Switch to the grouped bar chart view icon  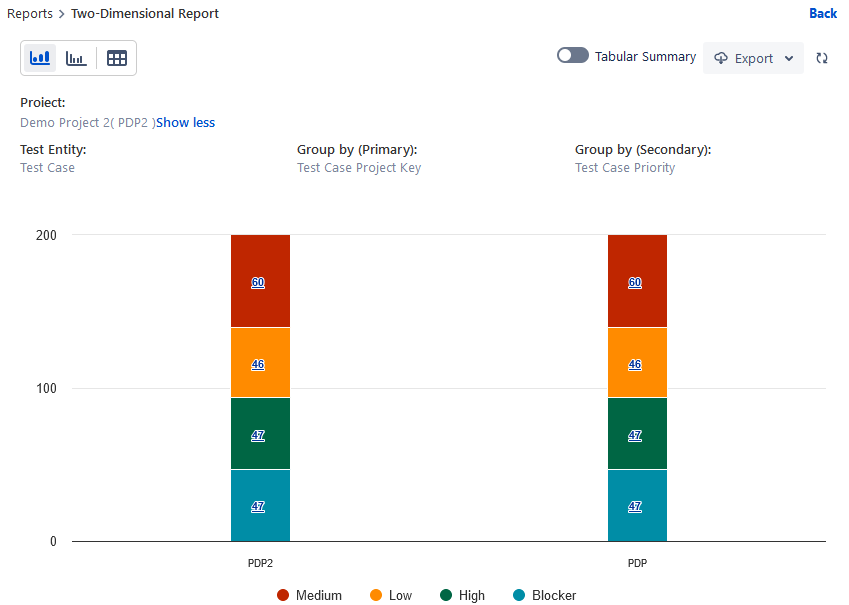click(x=76, y=58)
